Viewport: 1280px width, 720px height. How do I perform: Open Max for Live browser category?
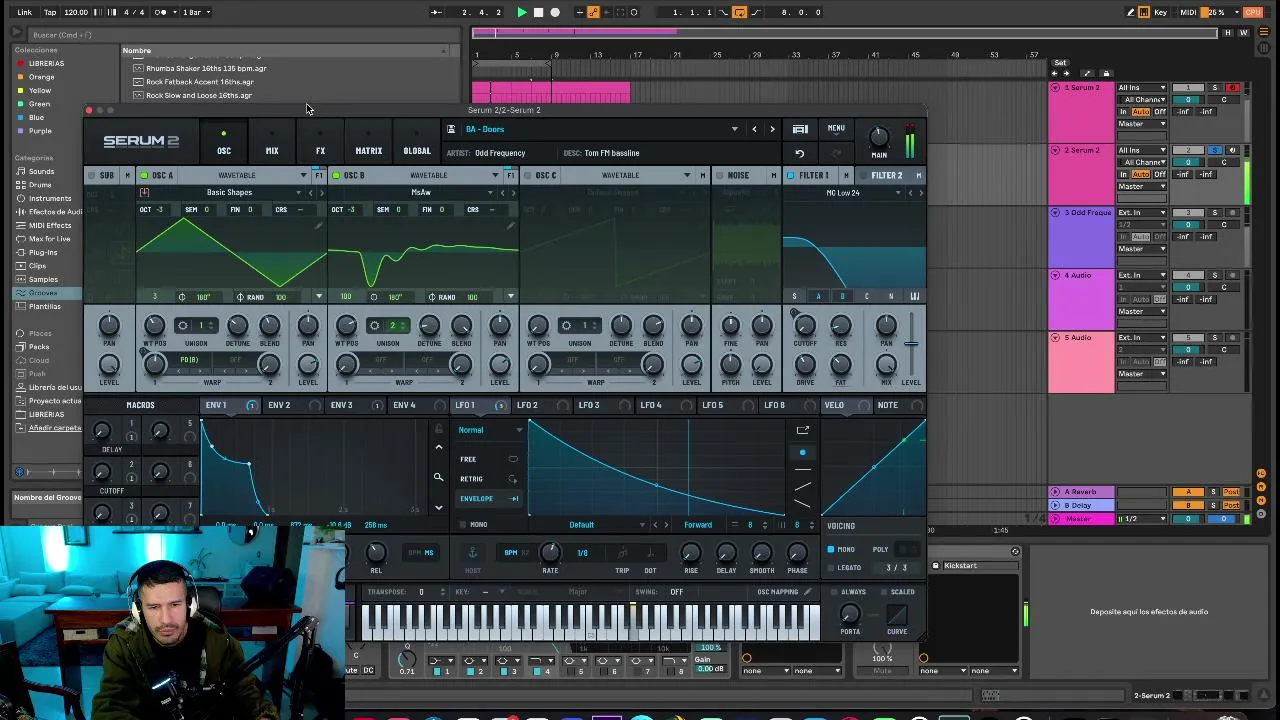[50, 239]
